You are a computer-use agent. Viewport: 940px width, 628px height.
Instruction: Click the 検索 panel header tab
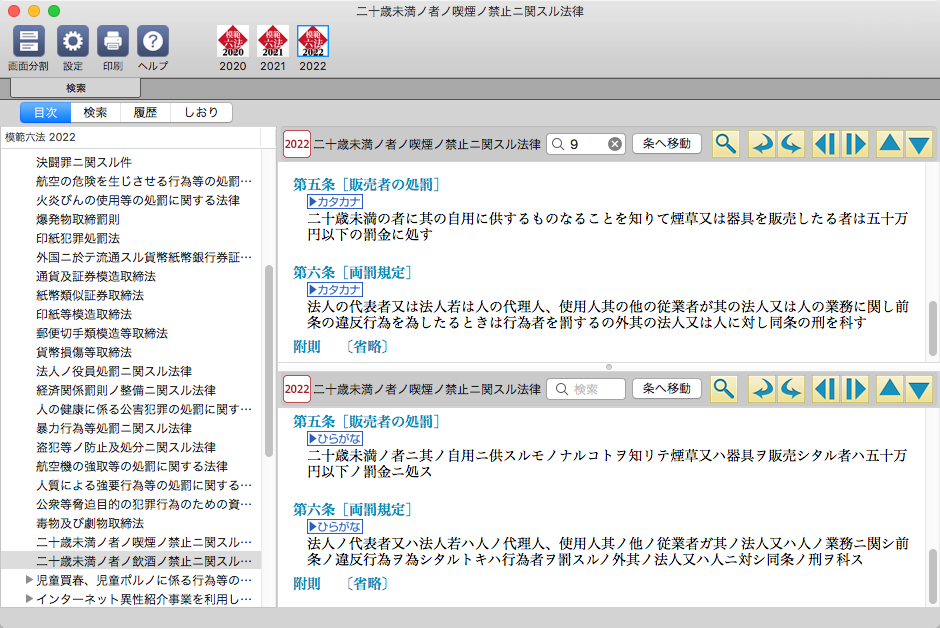tap(76, 88)
